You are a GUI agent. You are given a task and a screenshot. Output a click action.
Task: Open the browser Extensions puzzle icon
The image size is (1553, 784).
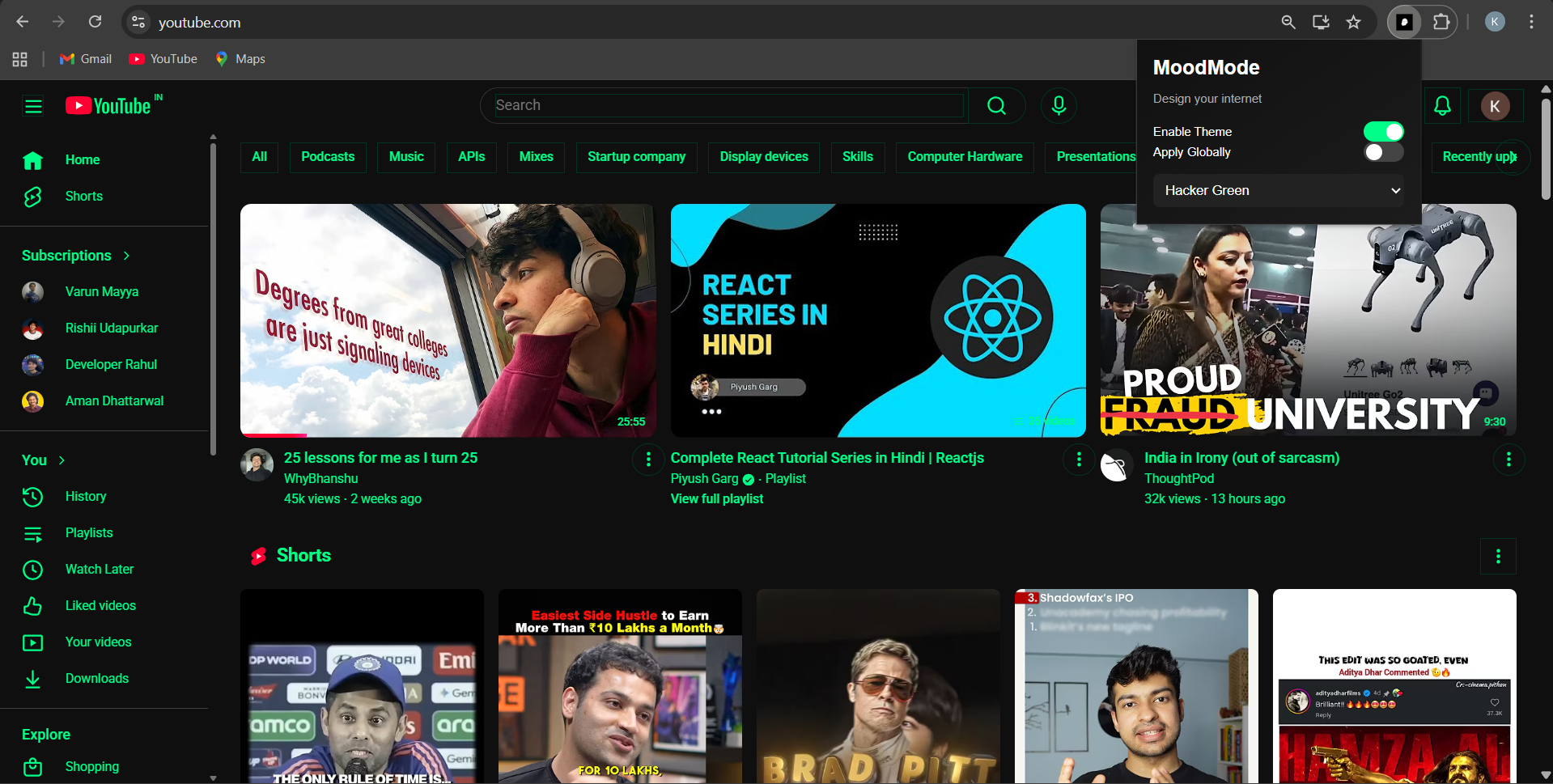coord(1441,23)
